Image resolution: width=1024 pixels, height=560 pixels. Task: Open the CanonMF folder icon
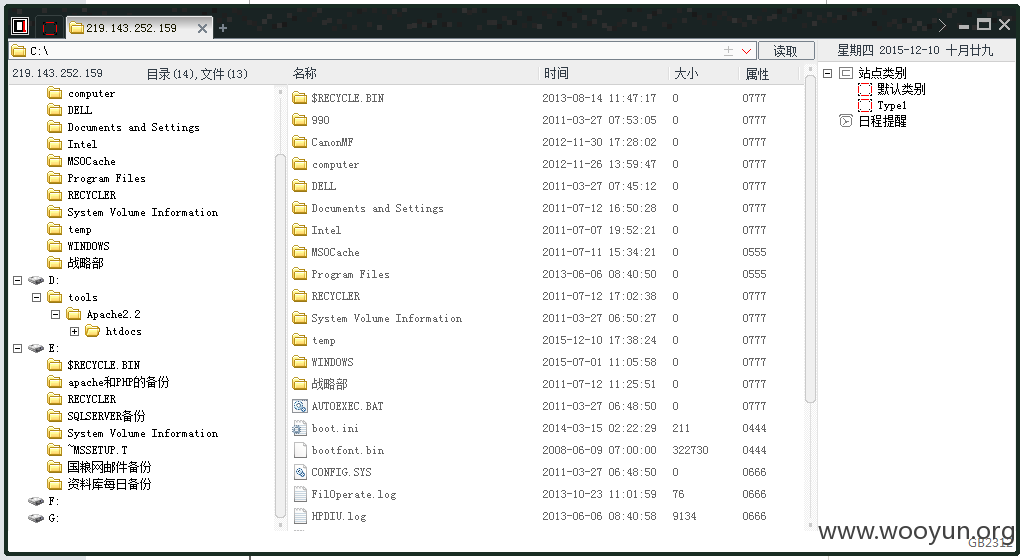coord(300,142)
